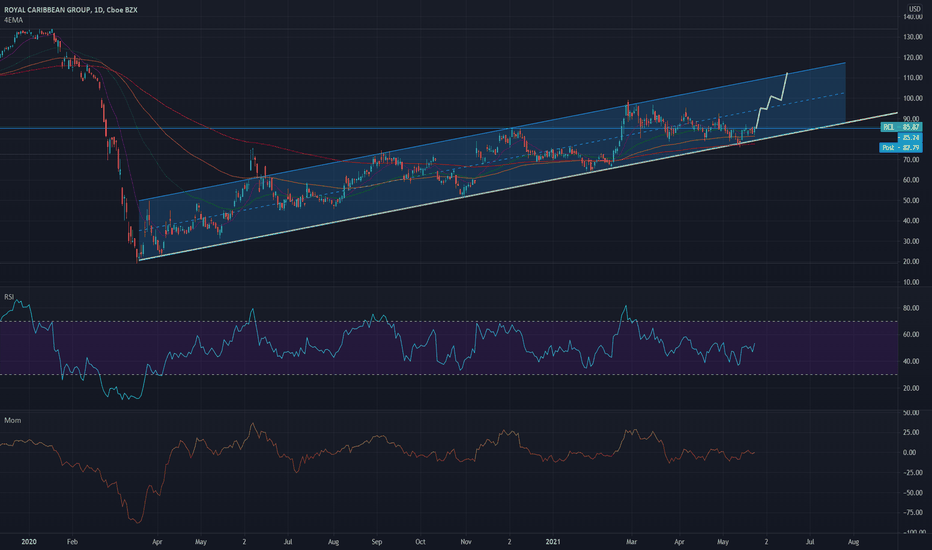Click the Post 82.79 price label
Image resolution: width=932 pixels, height=550 pixels.
pyautogui.click(x=900, y=147)
